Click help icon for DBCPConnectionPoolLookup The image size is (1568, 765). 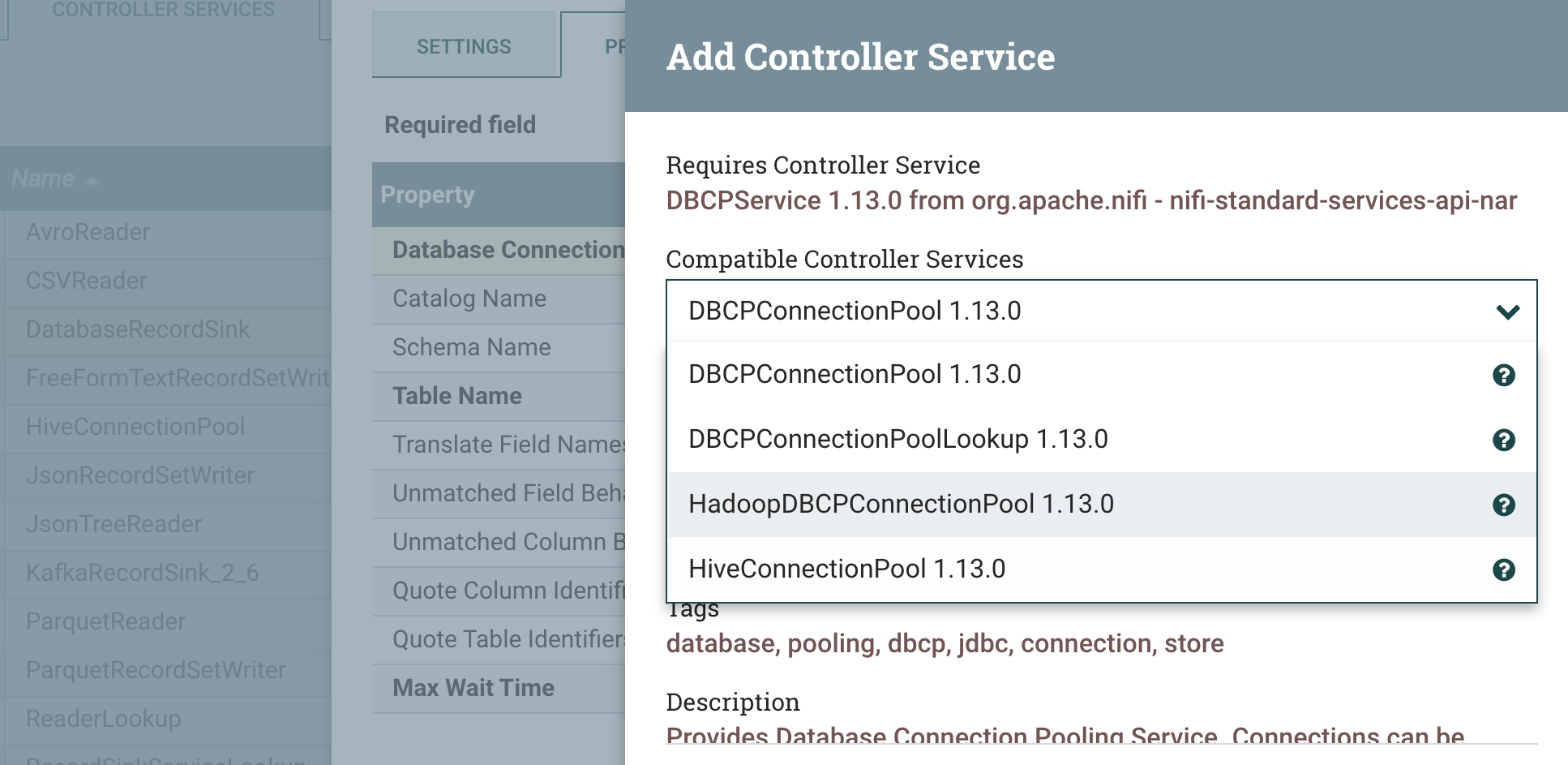1503,440
